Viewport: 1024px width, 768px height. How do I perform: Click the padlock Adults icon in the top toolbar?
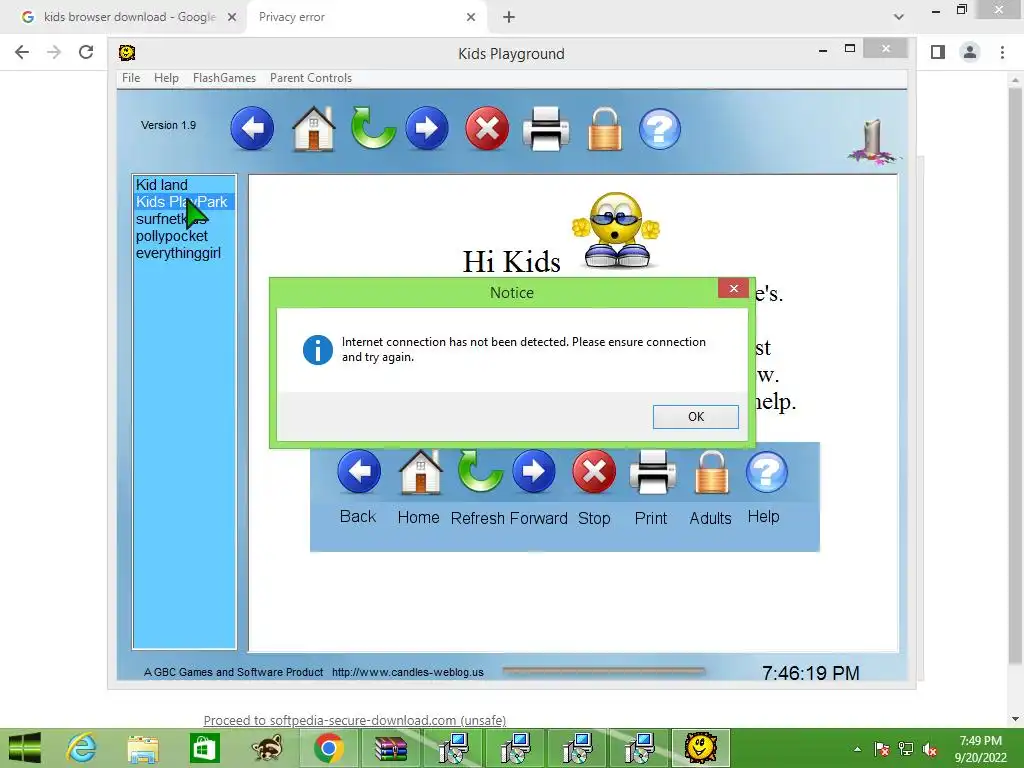point(605,129)
